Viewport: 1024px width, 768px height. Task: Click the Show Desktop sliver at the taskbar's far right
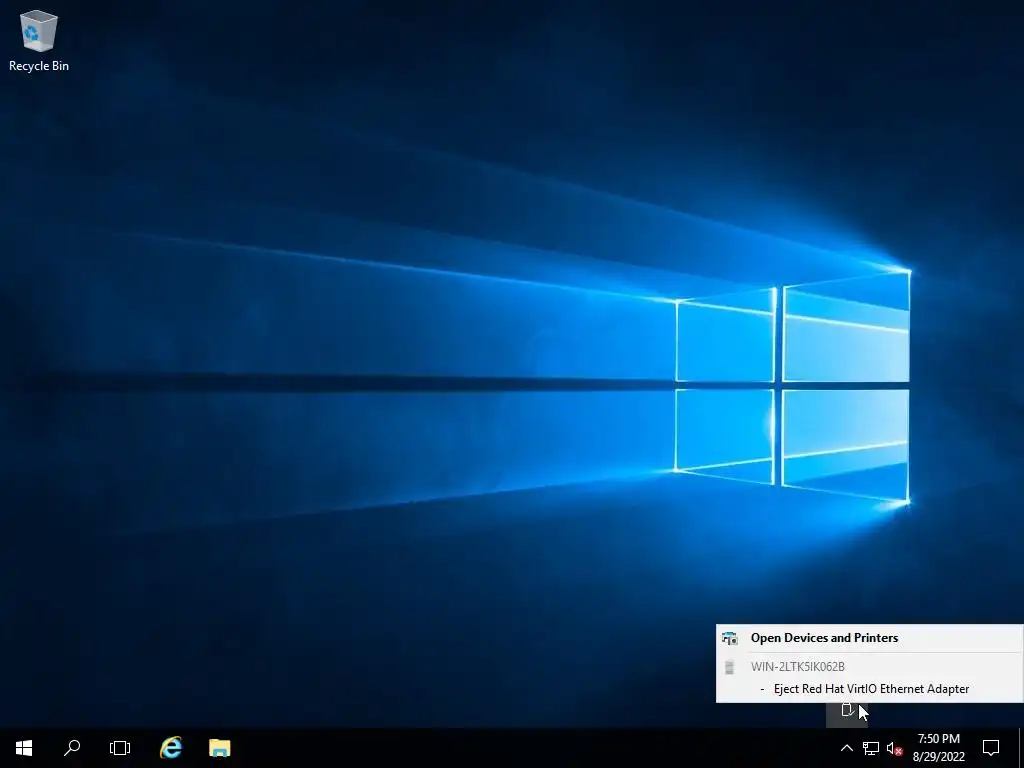pyautogui.click(x=1021, y=748)
